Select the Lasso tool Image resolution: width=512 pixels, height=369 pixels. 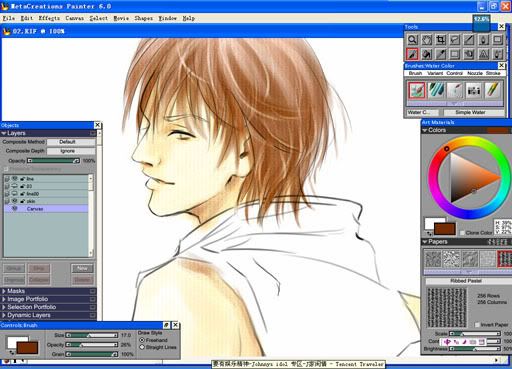tap(455, 40)
